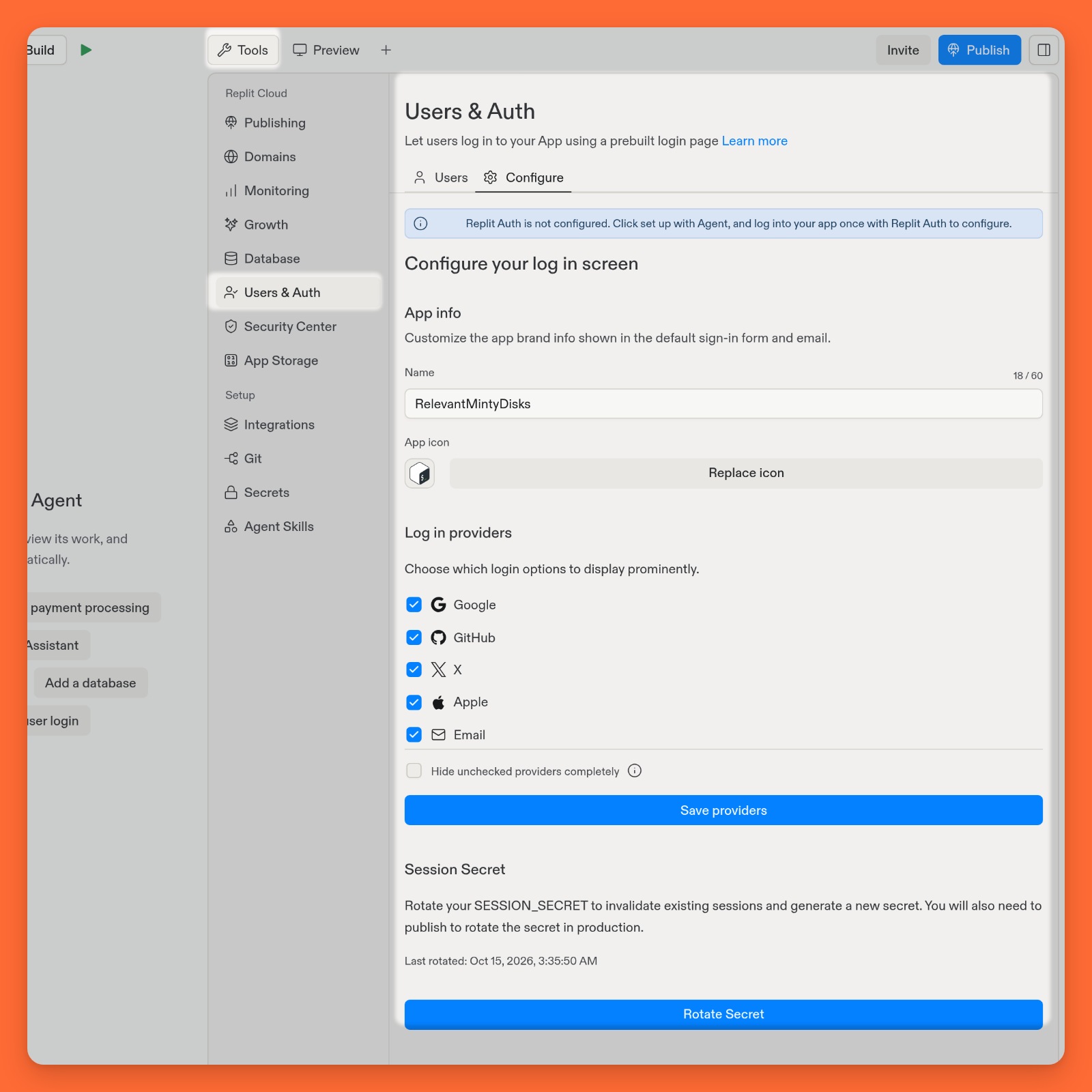Uncheck the Email login provider

414,735
